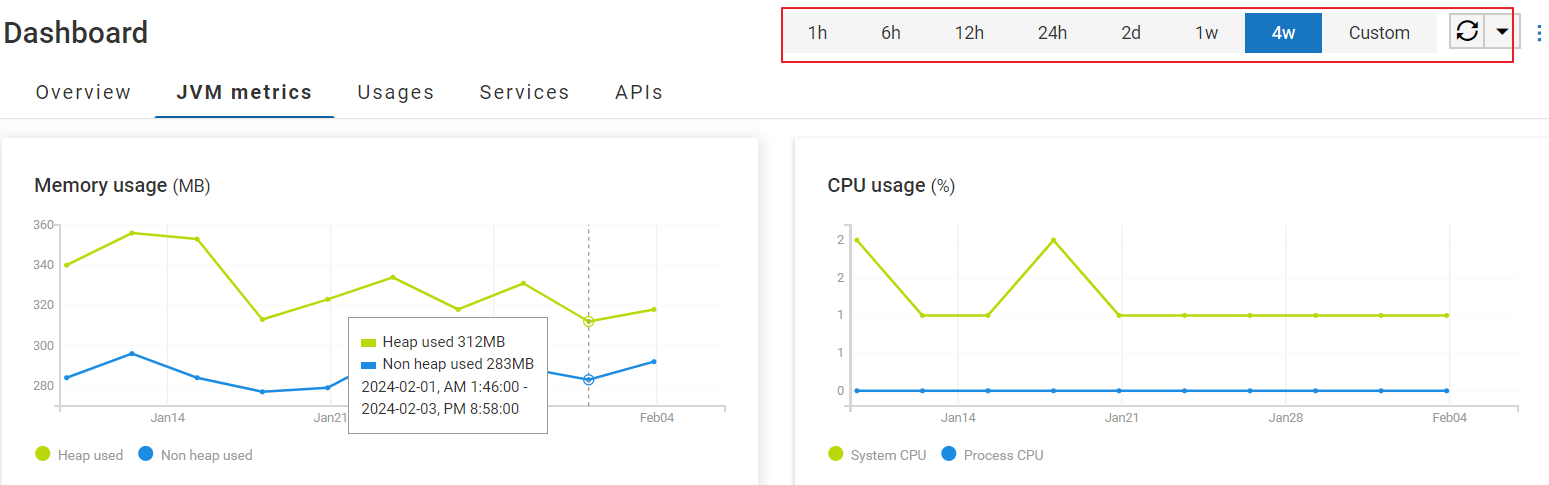Set time range to 24h
The image size is (1549, 485).
[1052, 33]
